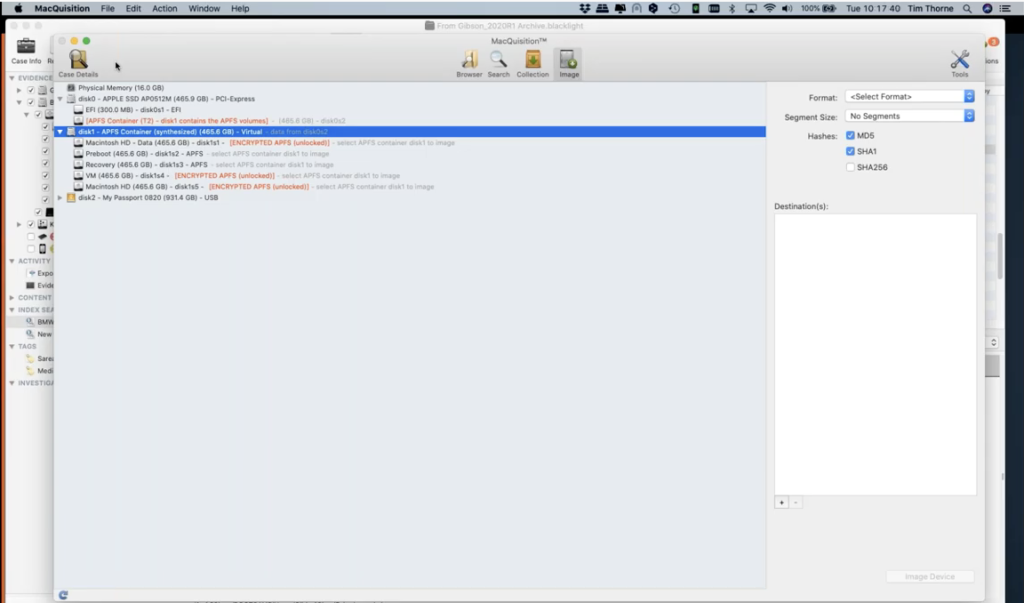Open Case Details in the MacQuisition toolbar
1024x603 pixels.
(x=78, y=63)
